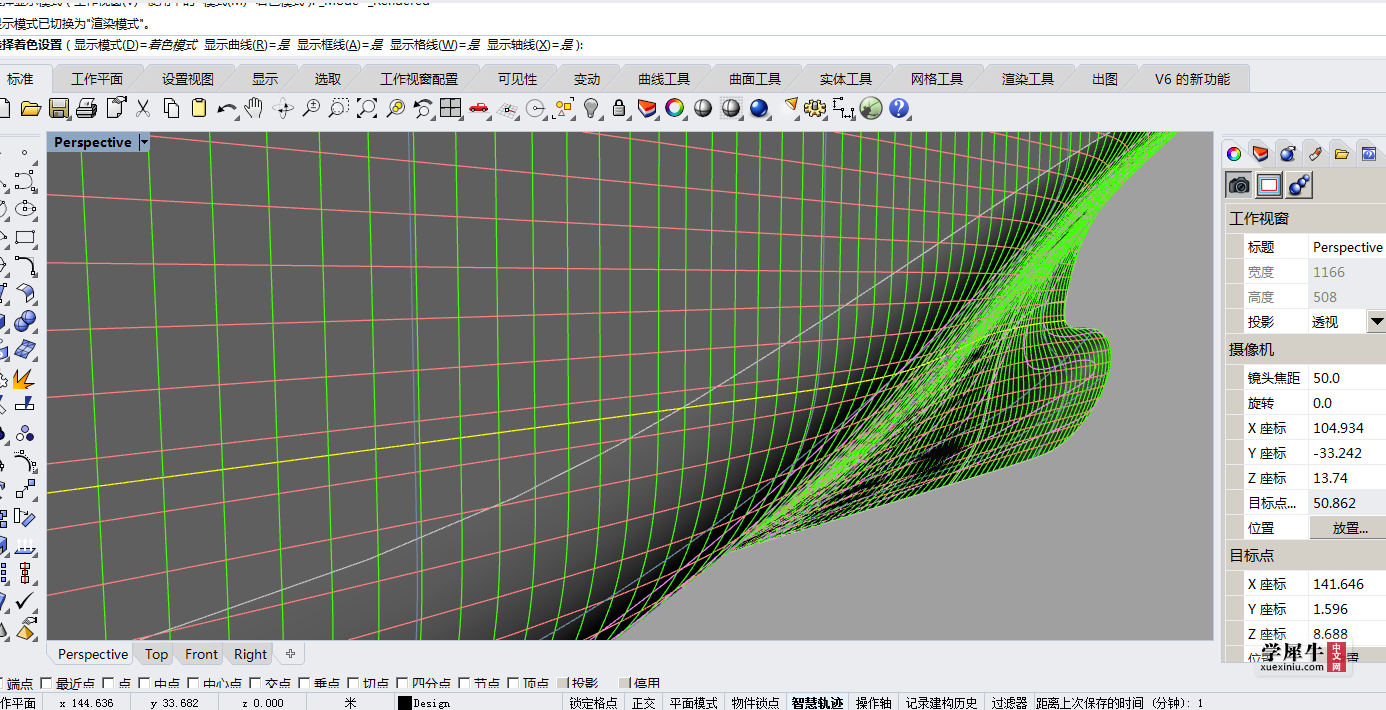This screenshot has width=1386, height=710.
Task: Paste from the clipboard icon
Action: click(199, 108)
